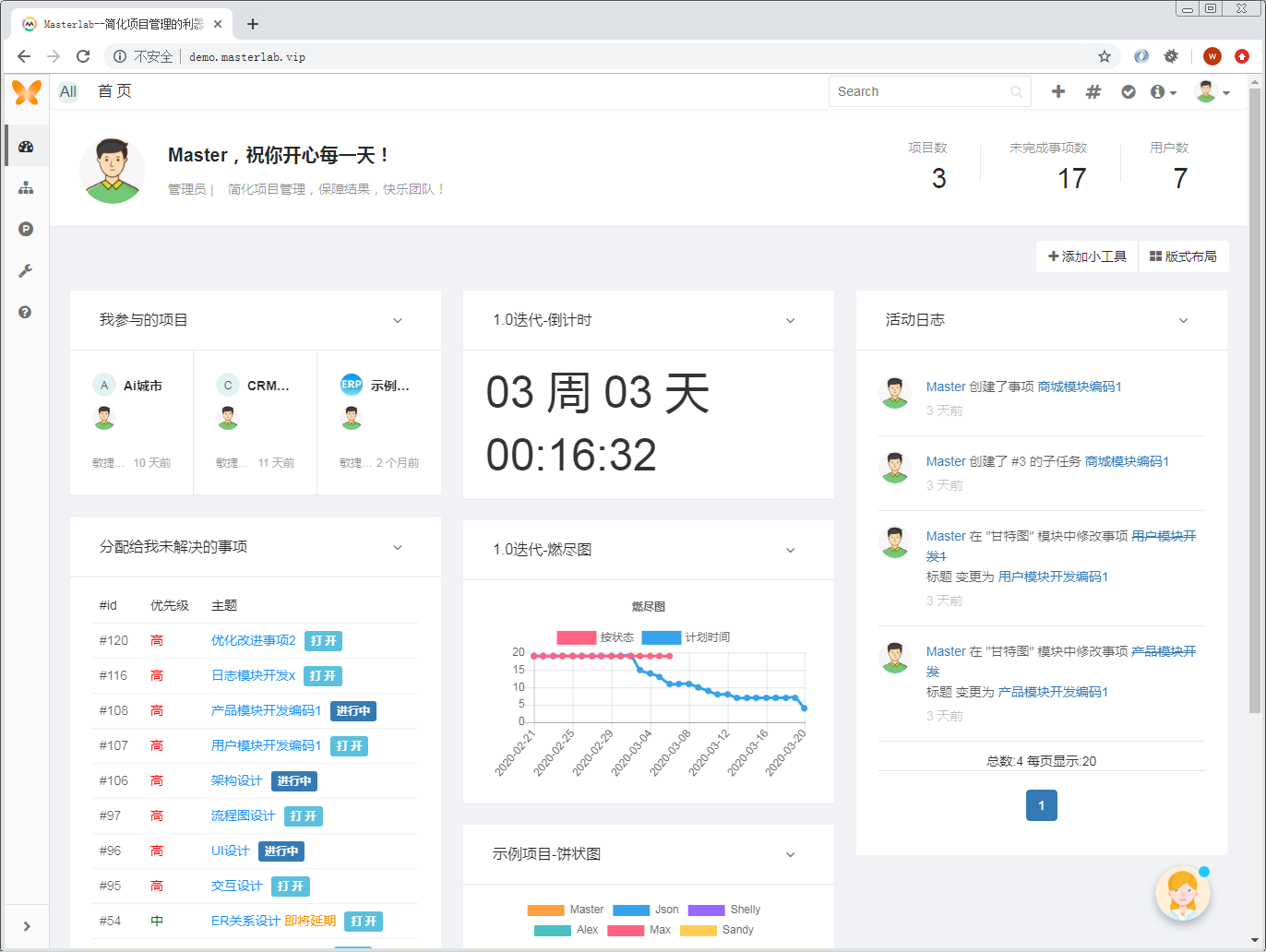Image resolution: width=1266 pixels, height=952 pixels.
Task: Click the hash issue icon in top bar
Action: 1093,91
